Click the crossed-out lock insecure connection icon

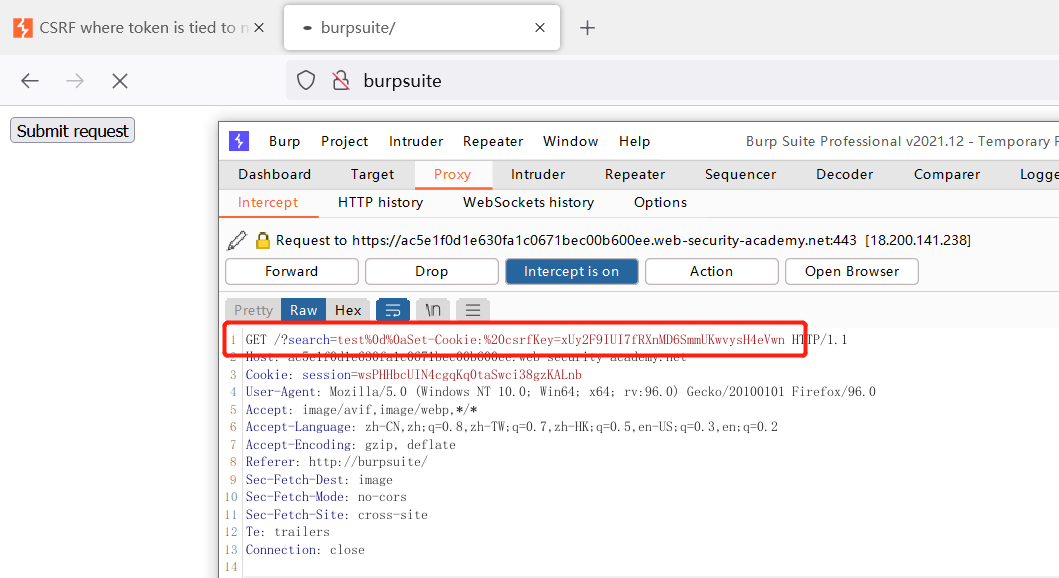pyautogui.click(x=341, y=81)
